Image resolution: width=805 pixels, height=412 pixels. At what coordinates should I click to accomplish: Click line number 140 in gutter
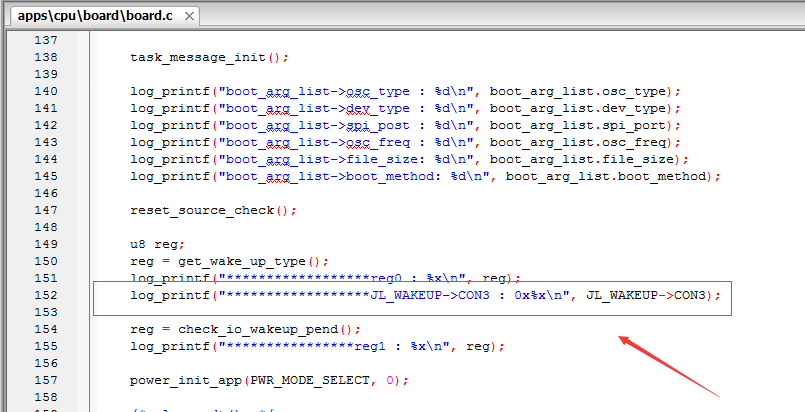[46, 91]
